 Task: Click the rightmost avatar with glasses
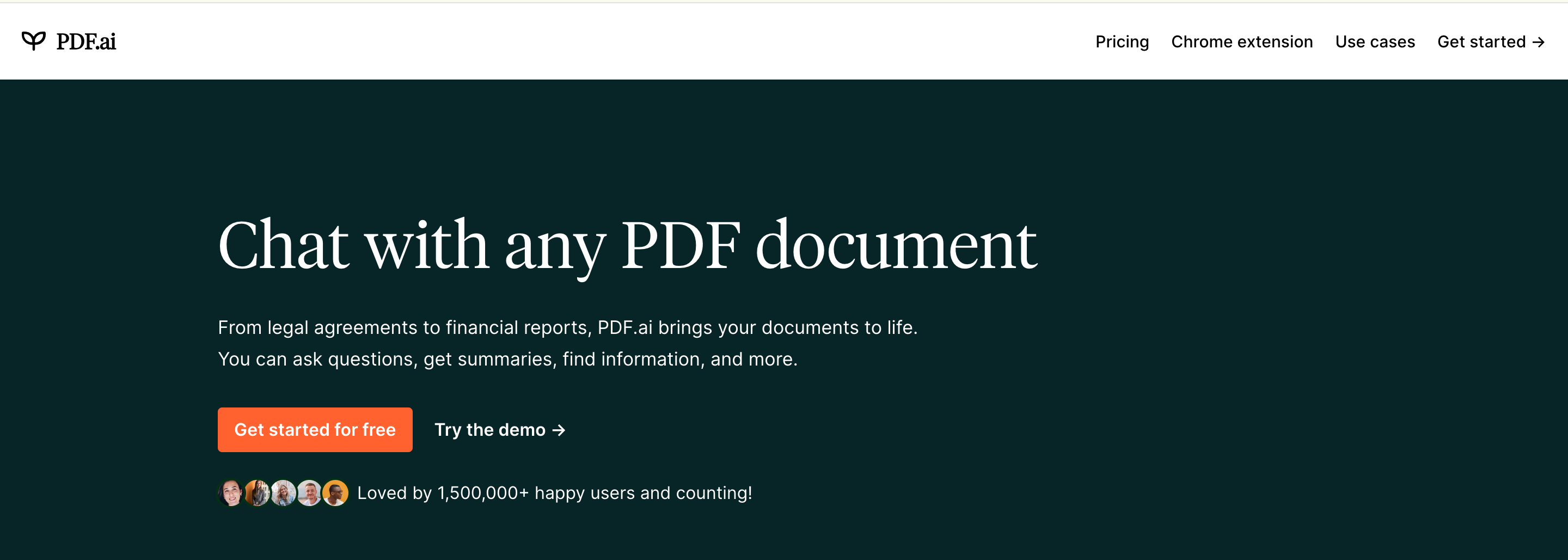(x=335, y=492)
